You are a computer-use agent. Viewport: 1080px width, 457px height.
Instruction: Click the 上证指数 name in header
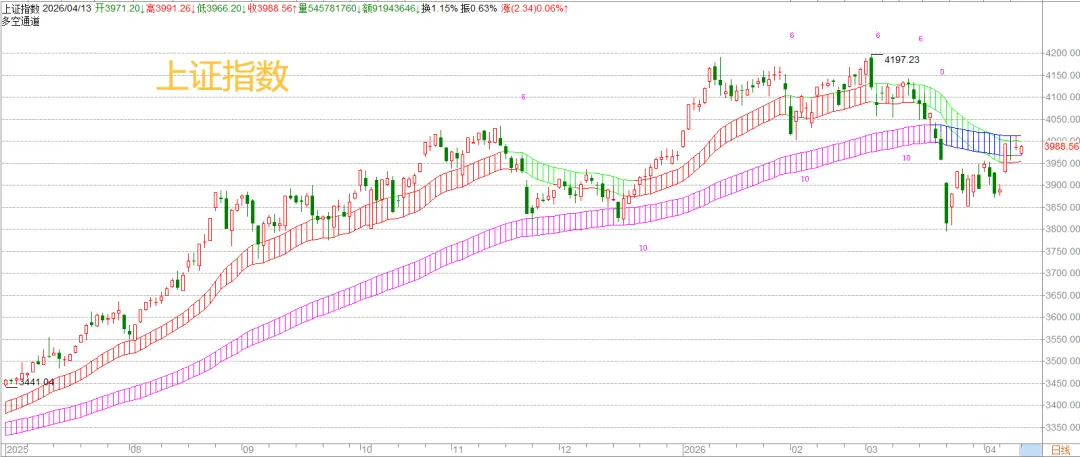tap(21, 9)
